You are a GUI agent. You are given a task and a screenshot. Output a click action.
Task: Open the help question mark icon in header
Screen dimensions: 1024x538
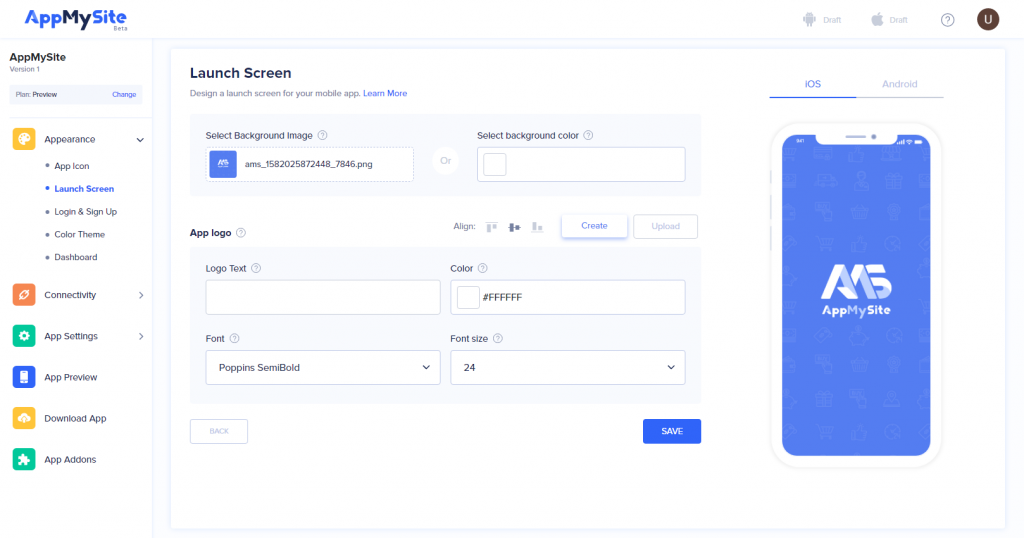(x=948, y=20)
